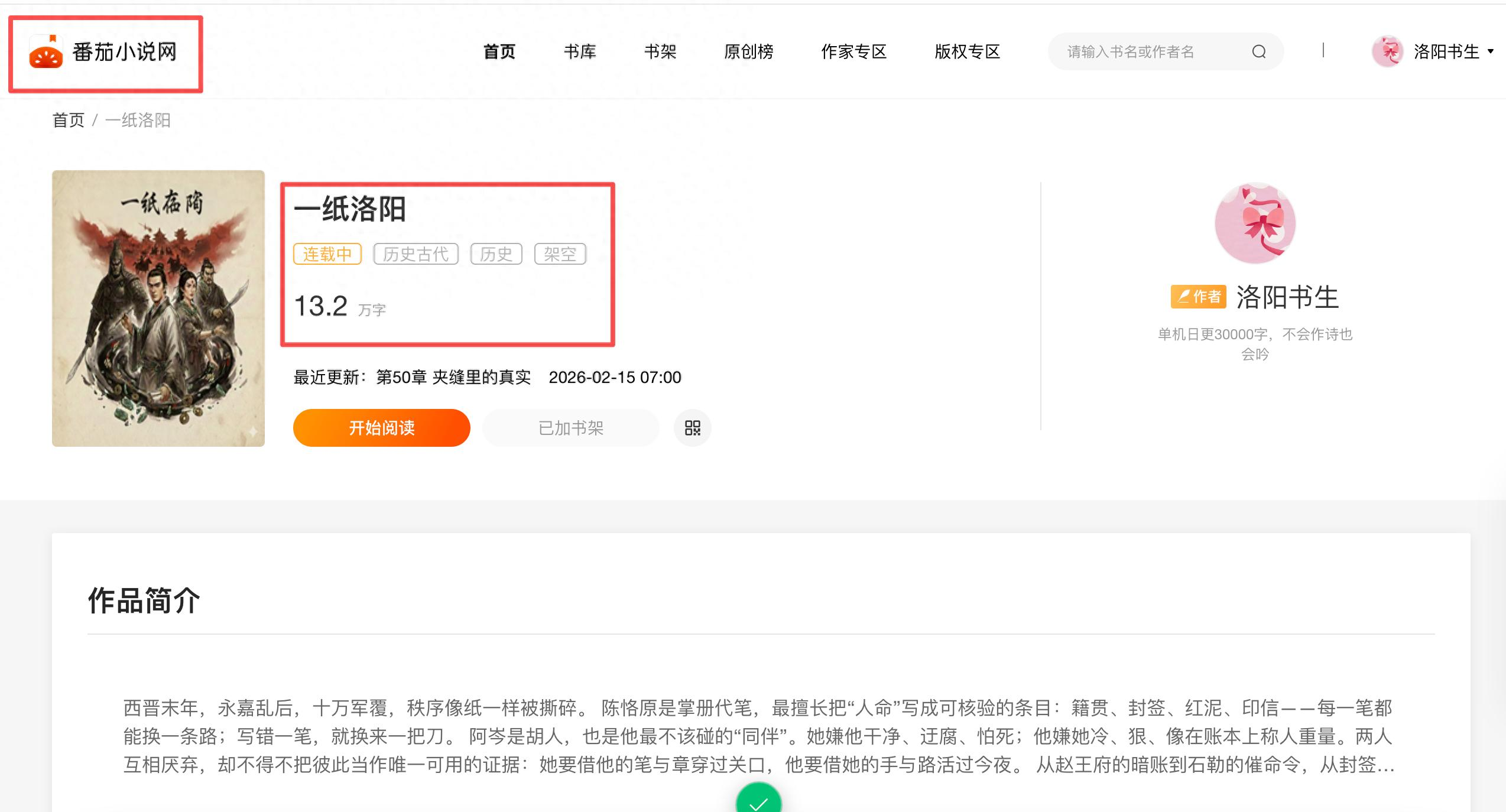Click the 首页 breadcrumb link
The height and width of the screenshot is (812, 1506).
click(69, 121)
